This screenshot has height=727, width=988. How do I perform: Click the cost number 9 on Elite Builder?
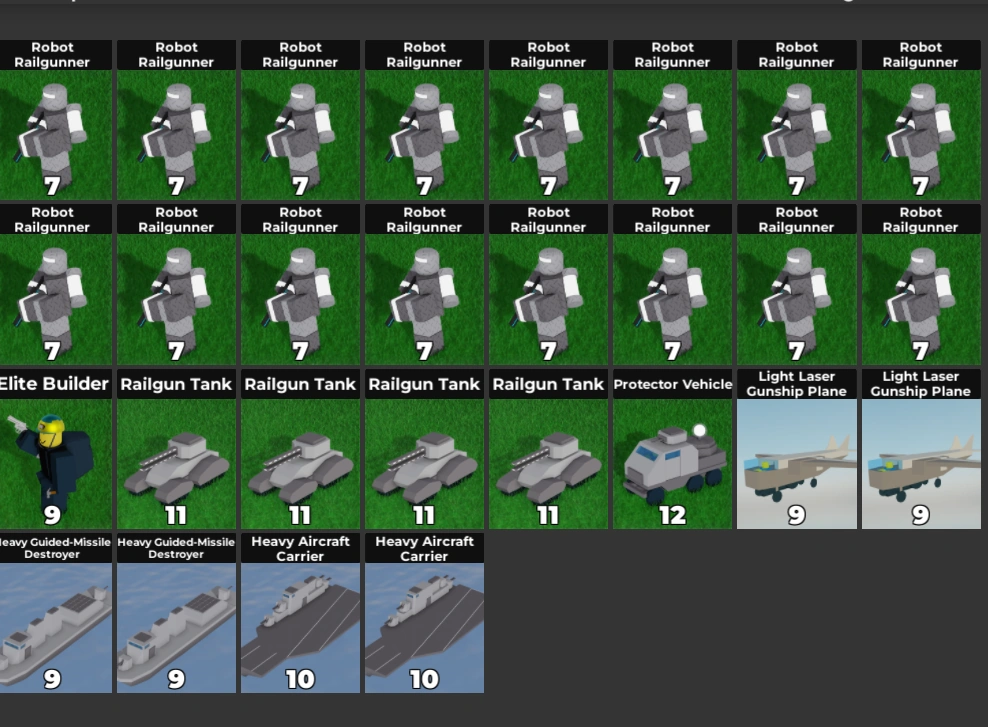point(52,515)
